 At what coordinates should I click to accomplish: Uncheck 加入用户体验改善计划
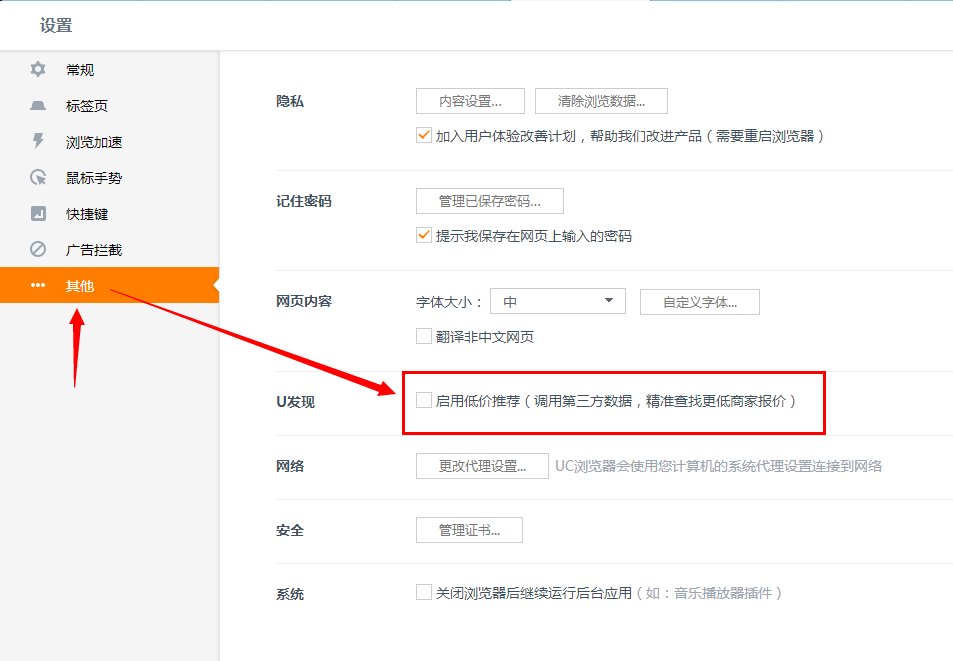423,135
